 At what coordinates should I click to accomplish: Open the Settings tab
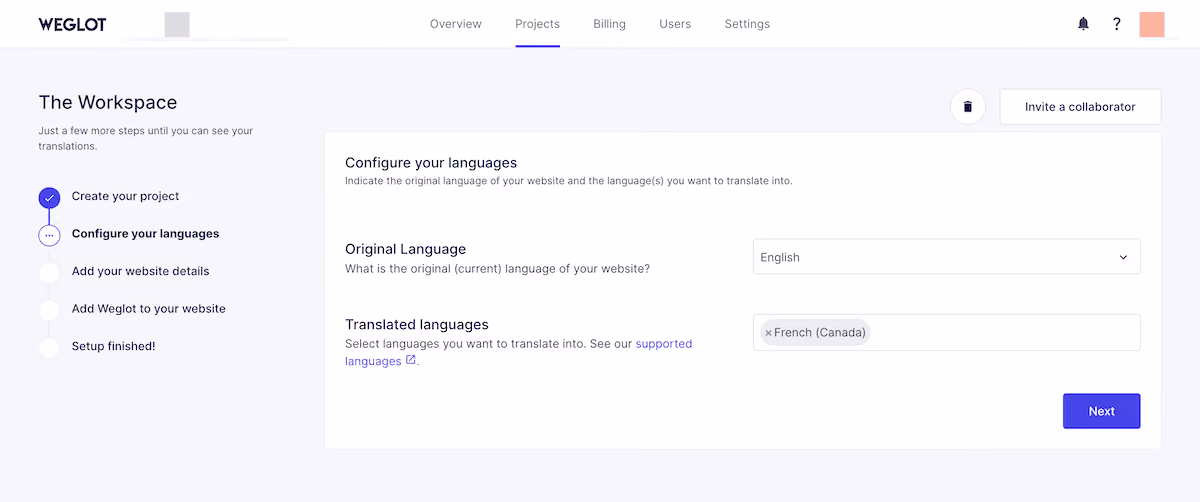coord(747,24)
